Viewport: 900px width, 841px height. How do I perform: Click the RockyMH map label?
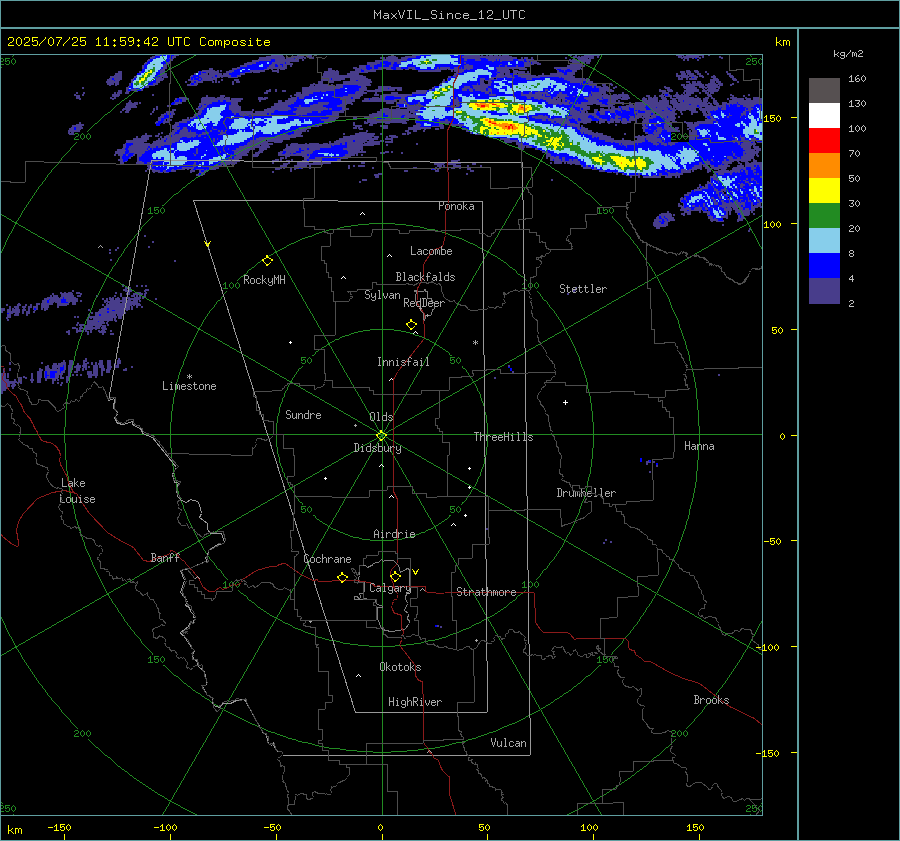(x=264, y=280)
